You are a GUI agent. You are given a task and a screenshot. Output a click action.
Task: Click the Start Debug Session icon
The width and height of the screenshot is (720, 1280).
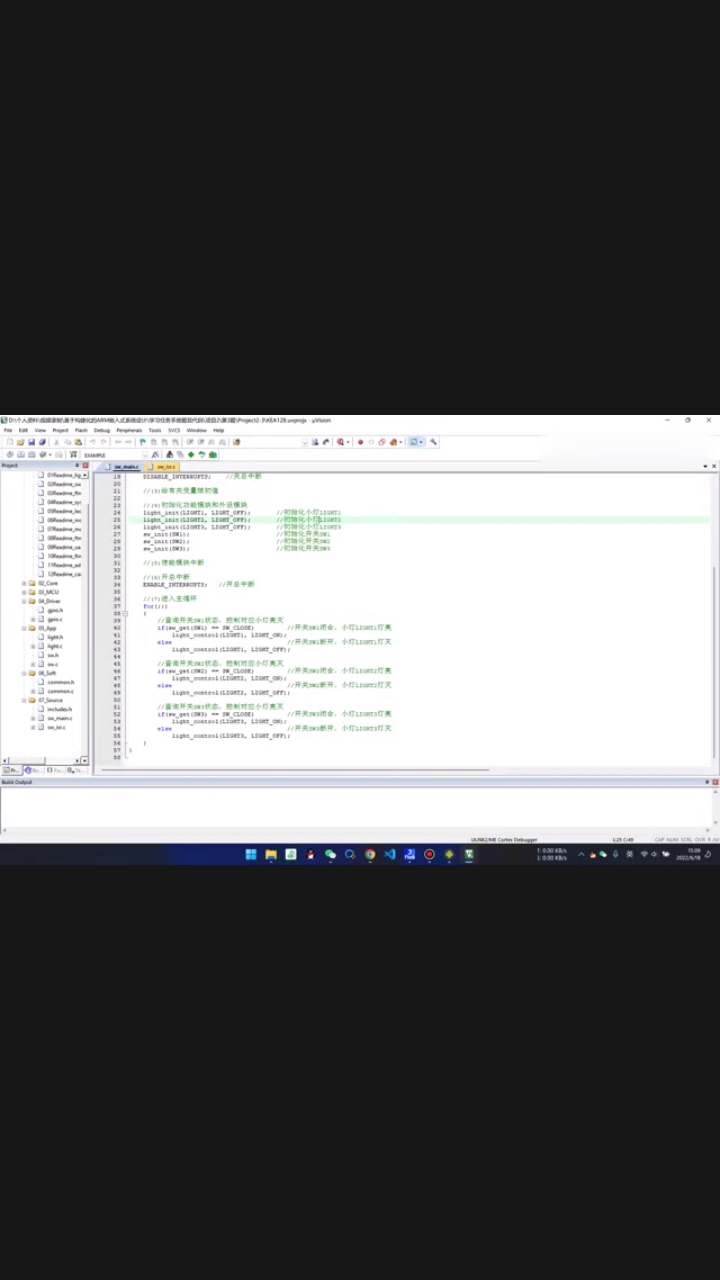click(341, 441)
